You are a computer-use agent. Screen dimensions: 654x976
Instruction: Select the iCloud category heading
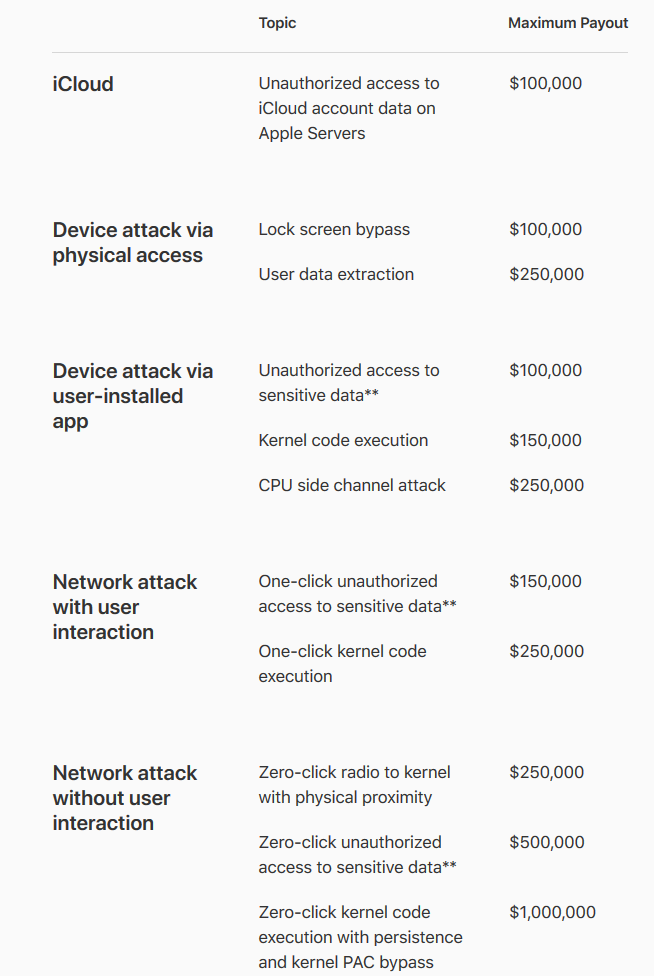(x=83, y=84)
